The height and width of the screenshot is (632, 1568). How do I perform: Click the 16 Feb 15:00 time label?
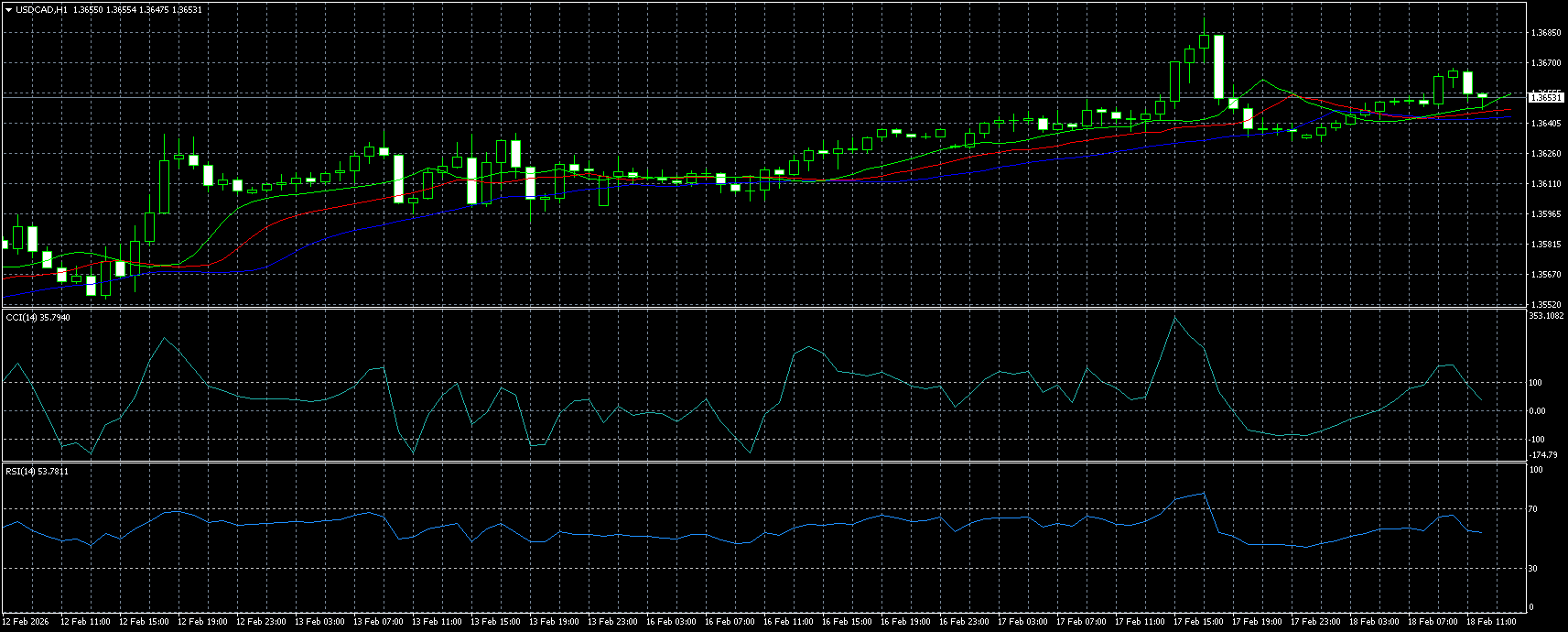(x=847, y=621)
